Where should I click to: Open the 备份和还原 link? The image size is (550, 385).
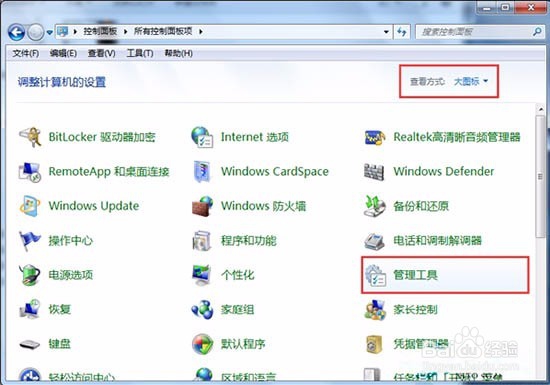[421, 206]
